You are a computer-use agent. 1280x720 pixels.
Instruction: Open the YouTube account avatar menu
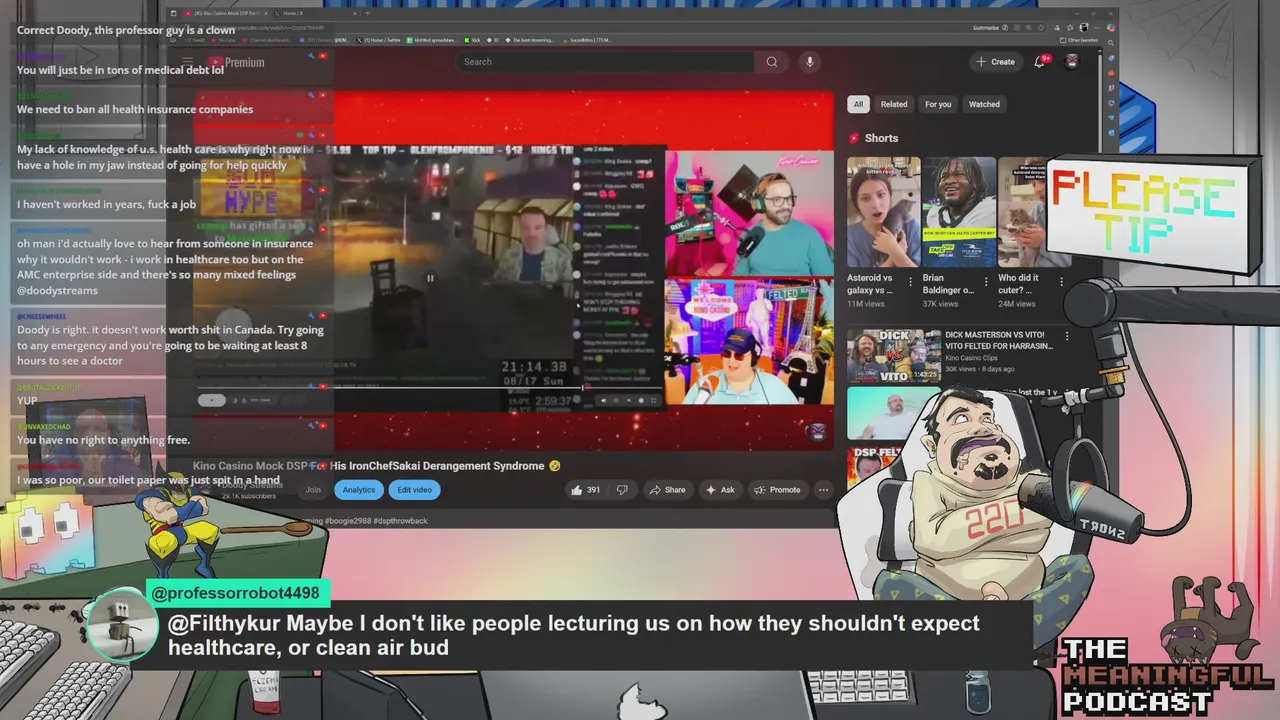(1072, 61)
